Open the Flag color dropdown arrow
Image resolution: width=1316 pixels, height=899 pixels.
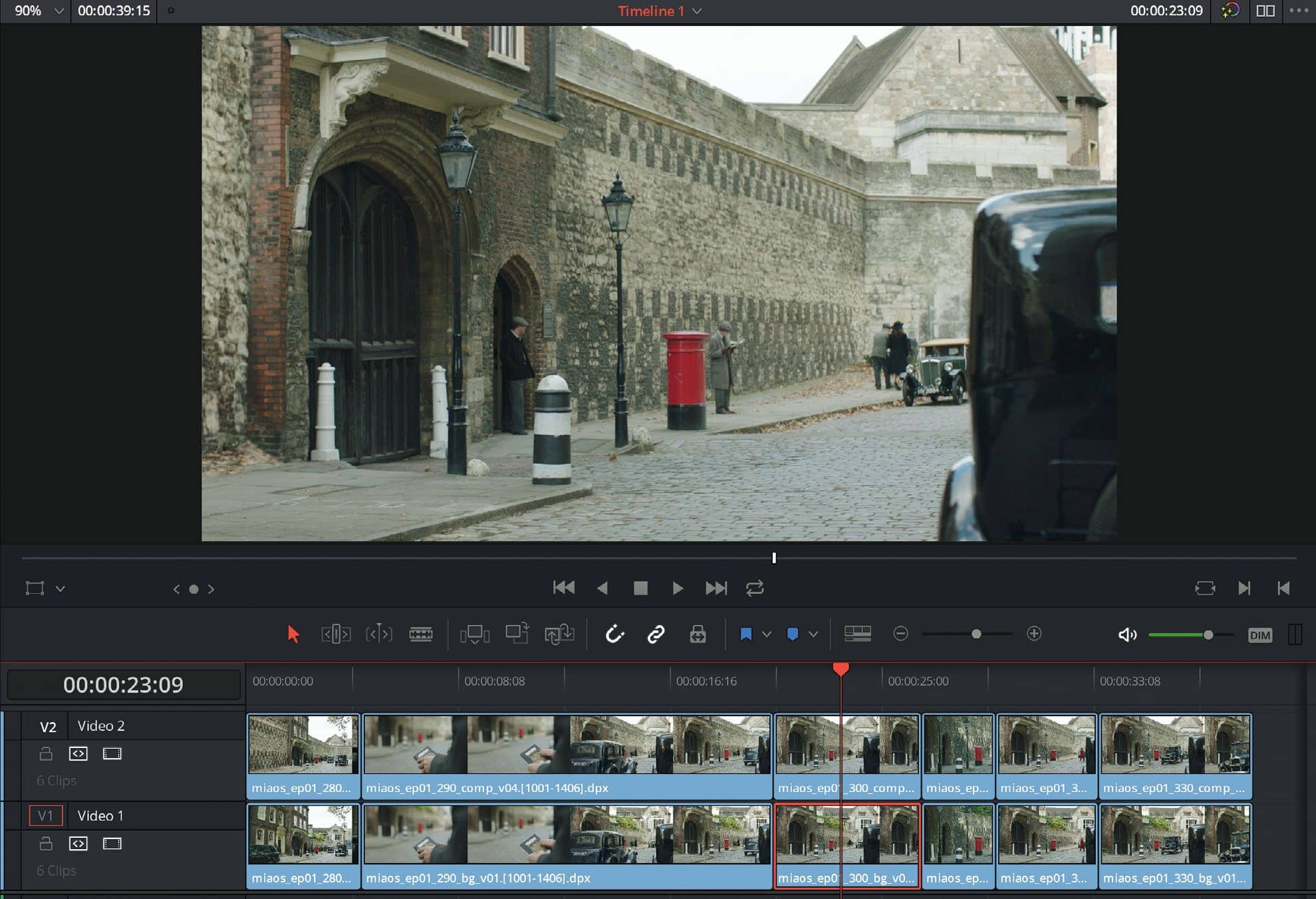point(767,634)
